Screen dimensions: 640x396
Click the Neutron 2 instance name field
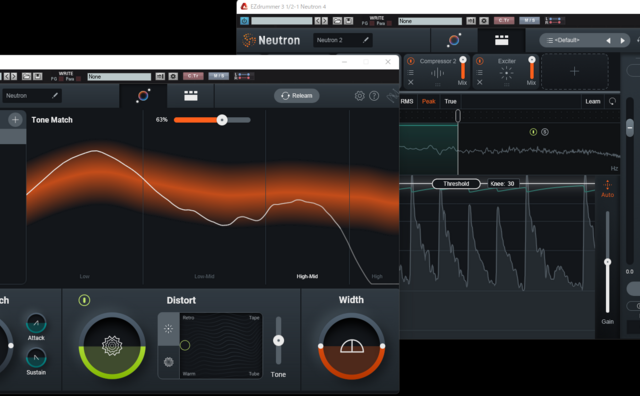click(x=343, y=40)
